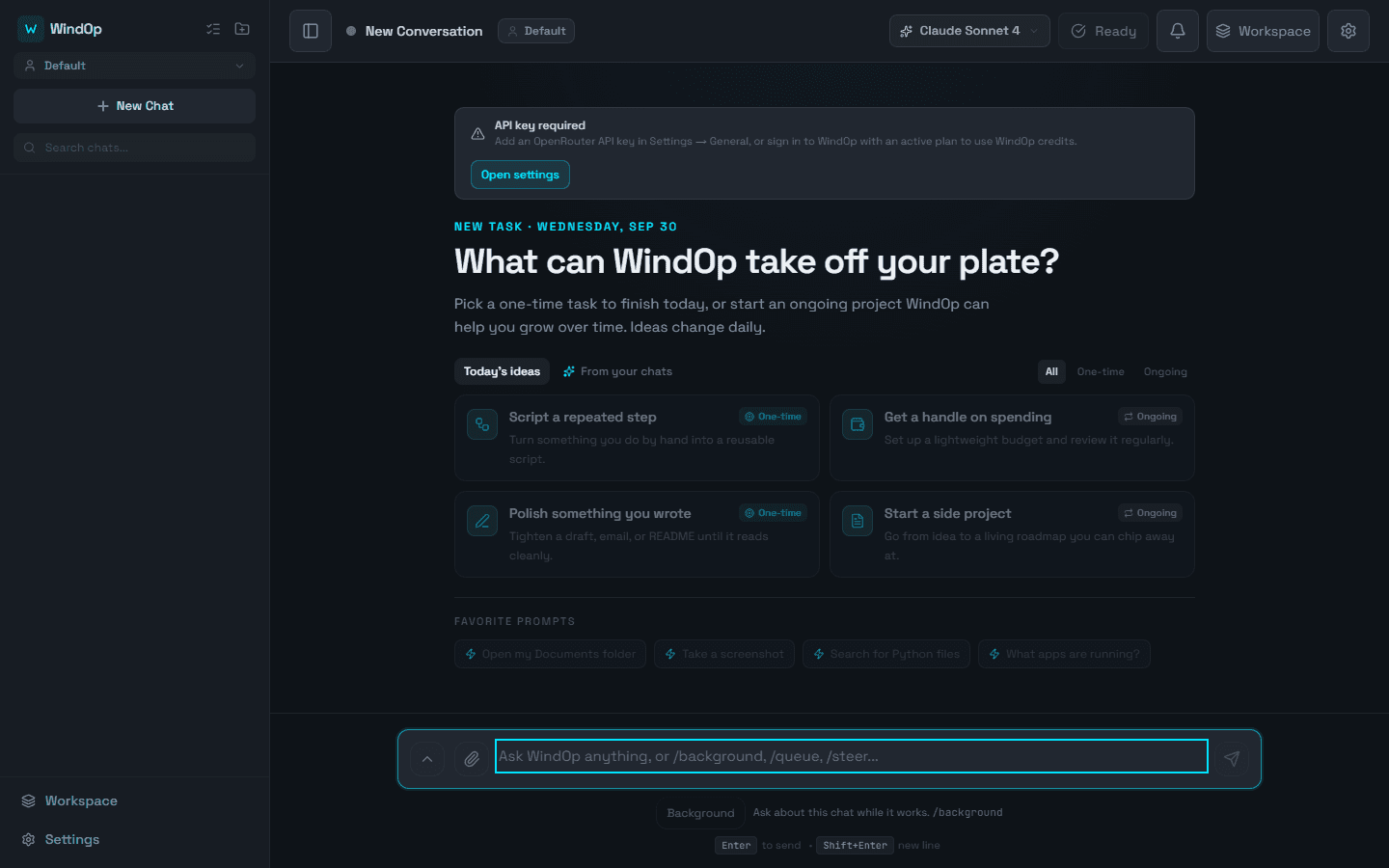Open the task list icon in sidebar header
The height and width of the screenshot is (868, 1389).
tap(213, 29)
